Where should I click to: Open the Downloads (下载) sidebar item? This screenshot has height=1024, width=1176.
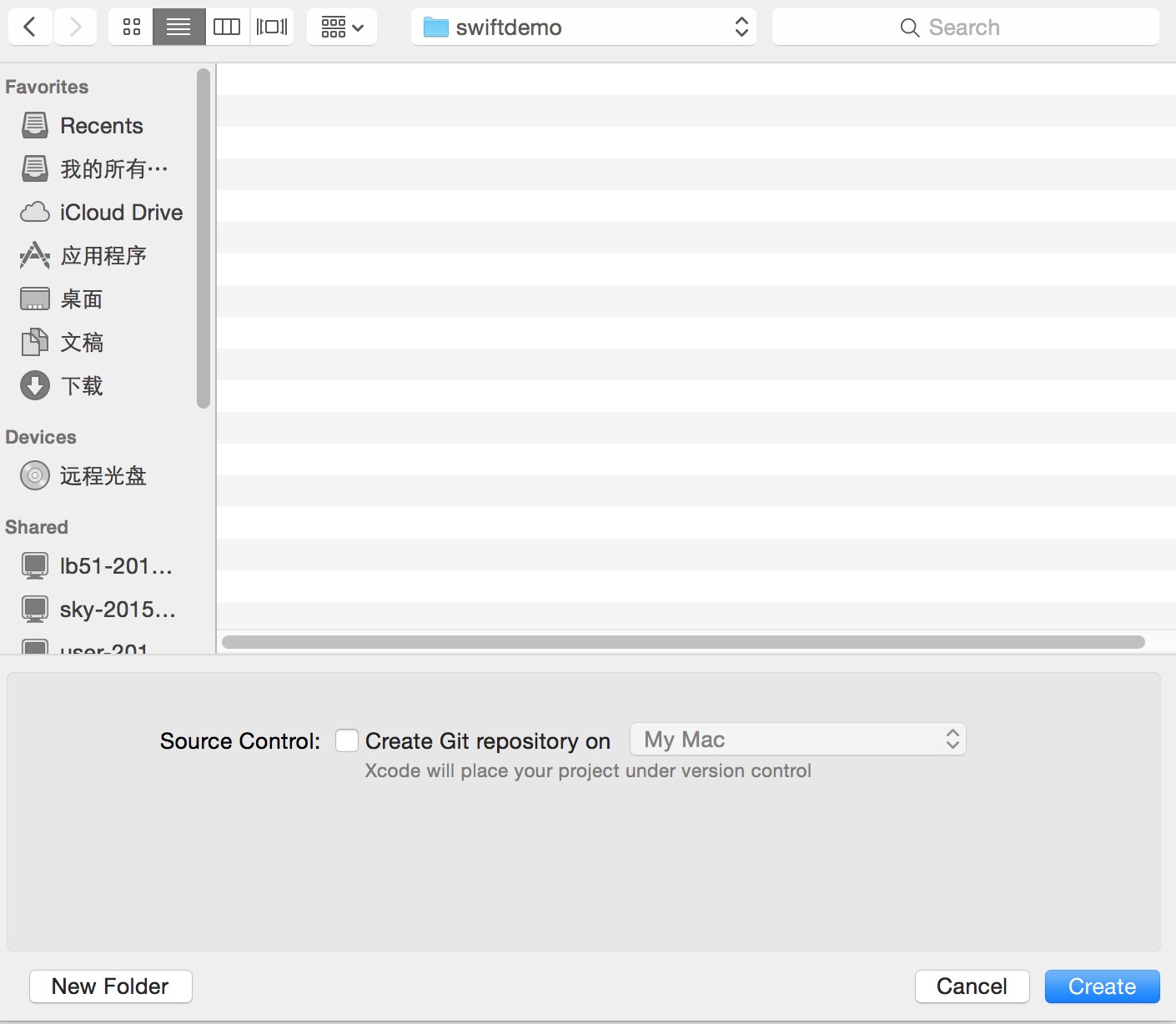[x=81, y=385]
